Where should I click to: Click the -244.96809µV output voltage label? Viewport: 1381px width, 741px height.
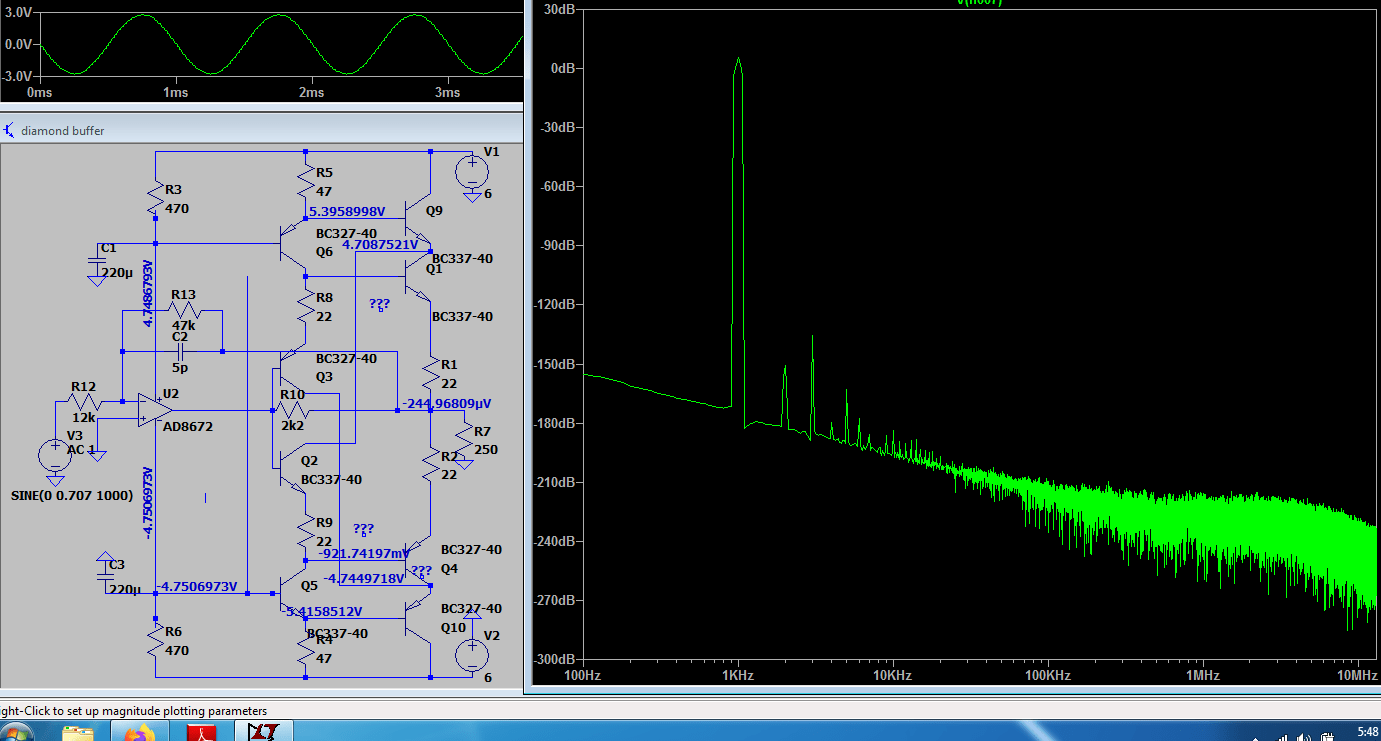(447, 404)
